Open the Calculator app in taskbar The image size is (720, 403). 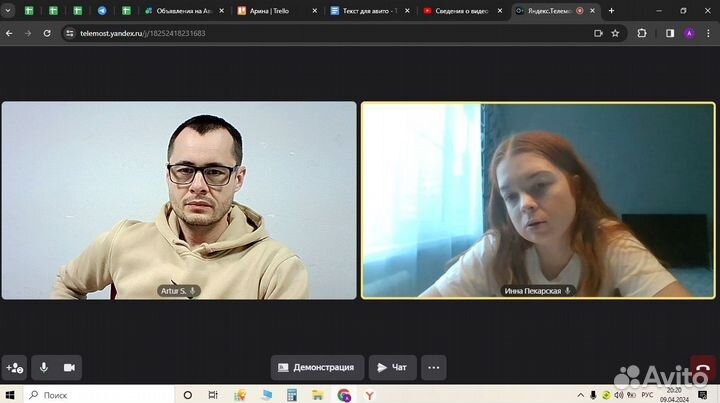(292, 395)
